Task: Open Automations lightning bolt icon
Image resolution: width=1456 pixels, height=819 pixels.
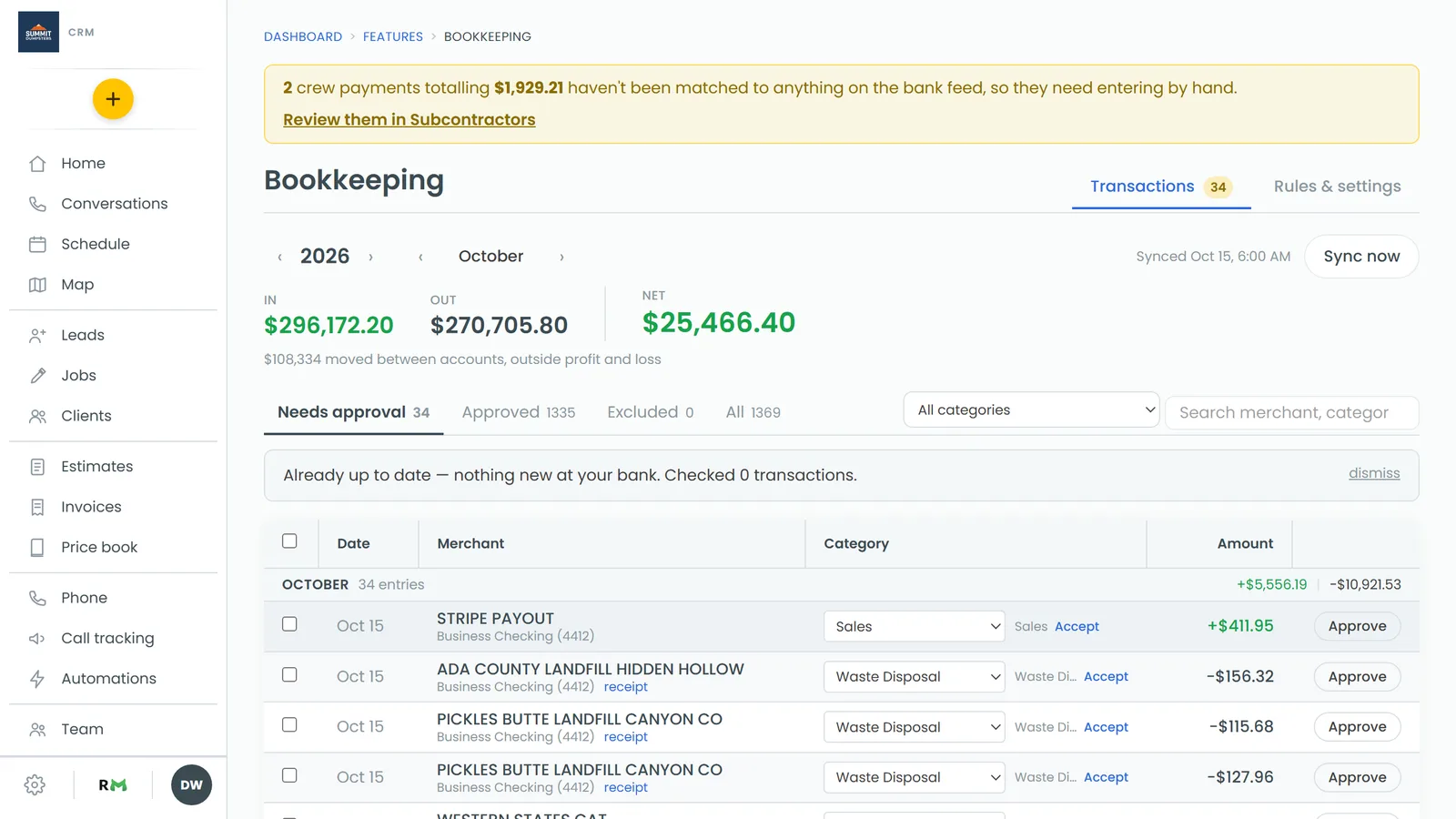Action: point(37,679)
